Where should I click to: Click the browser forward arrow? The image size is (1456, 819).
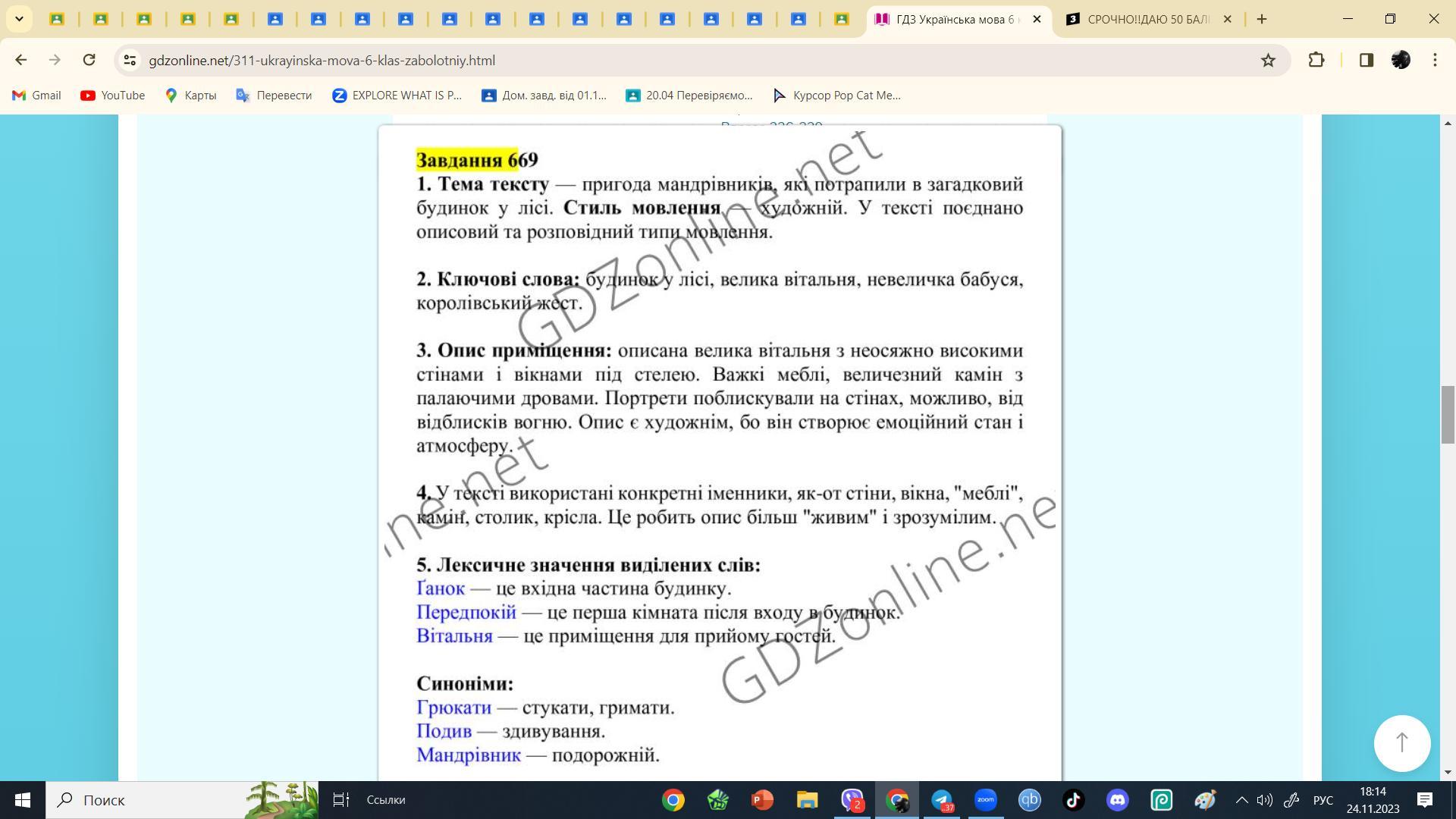coord(55,60)
